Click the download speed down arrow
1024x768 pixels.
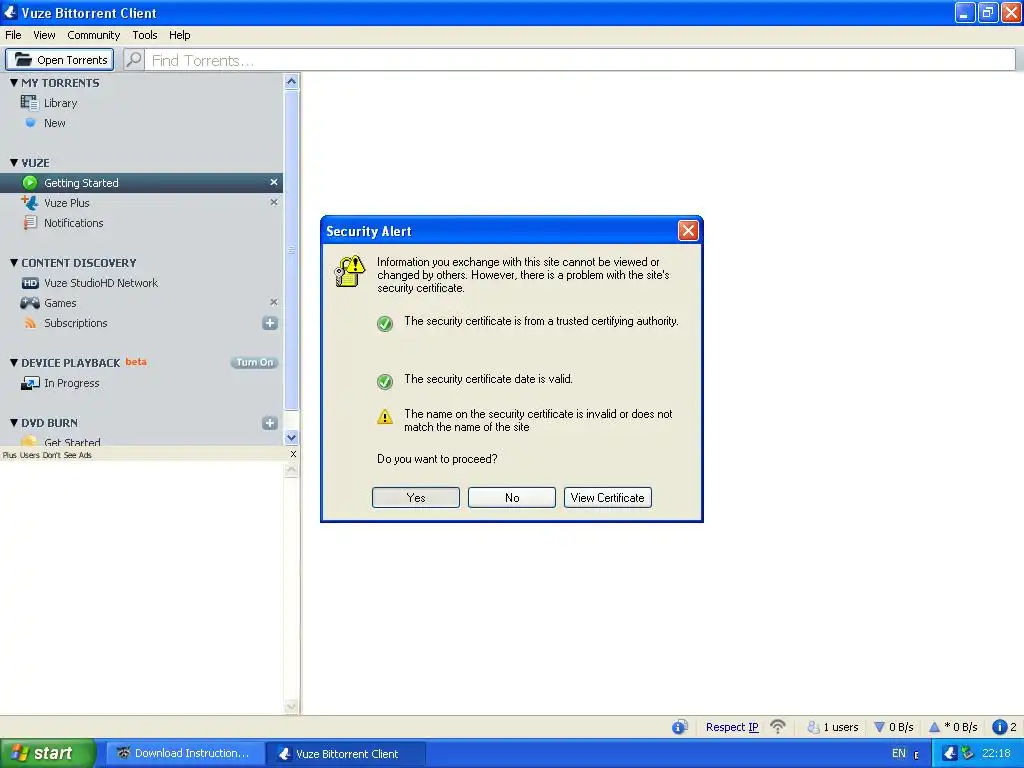coord(879,727)
